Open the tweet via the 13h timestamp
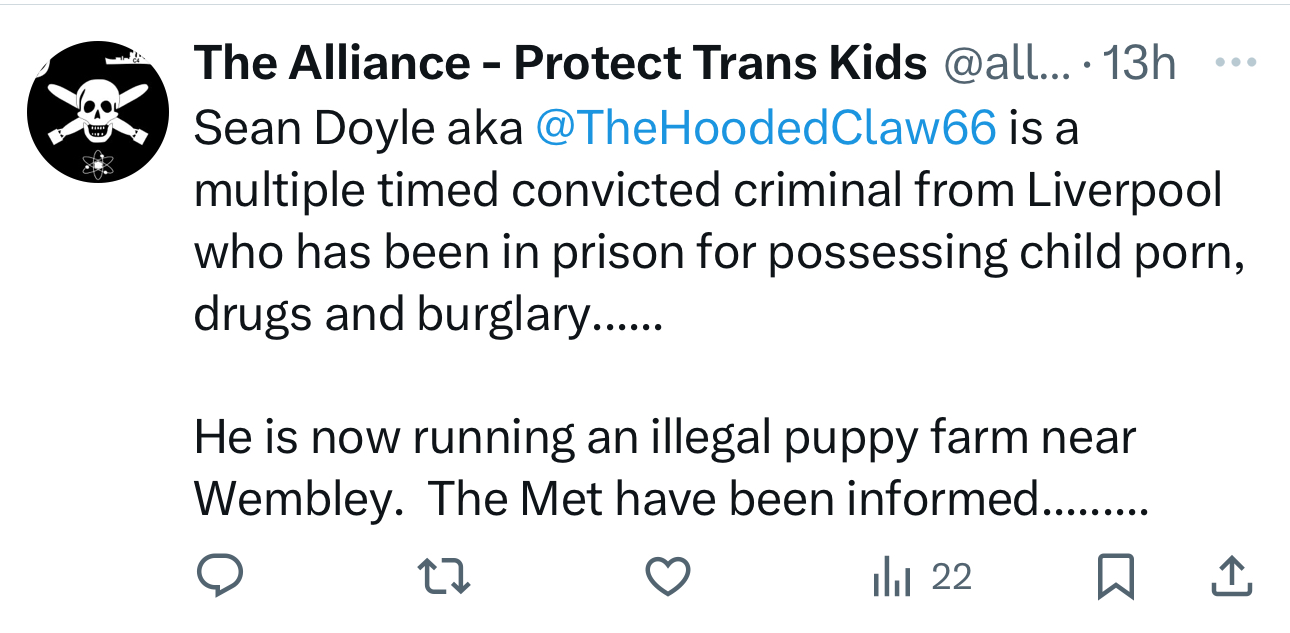The width and height of the screenshot is (1290, 633). [x=1137, y=65]
